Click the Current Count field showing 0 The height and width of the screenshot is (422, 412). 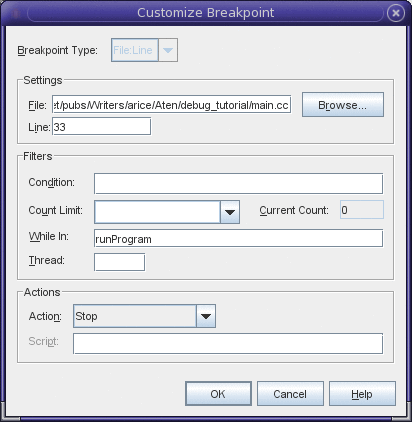(x=362, y=210)
